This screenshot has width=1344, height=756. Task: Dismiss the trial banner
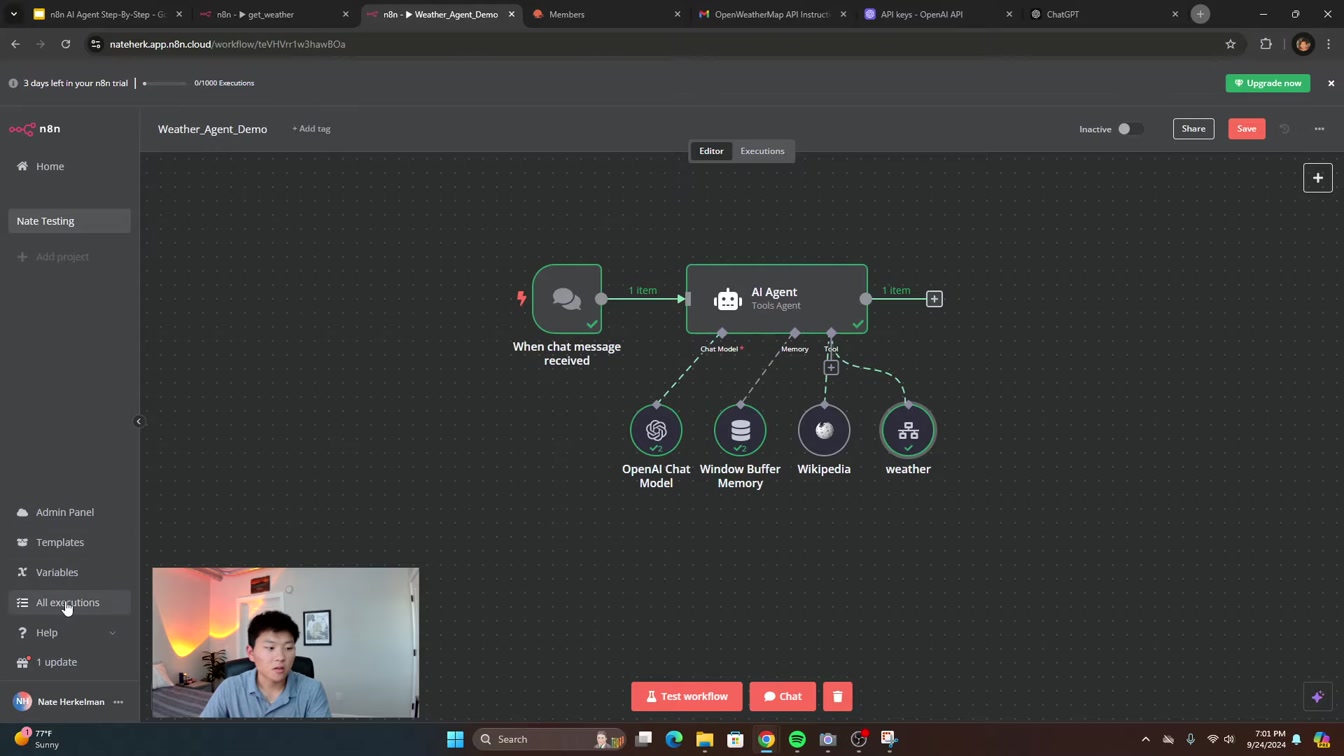coord(1331,83)
